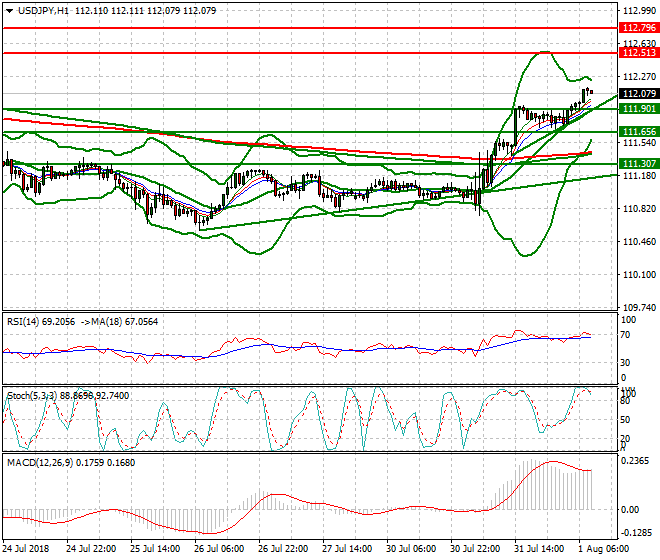Select the green 111.656 level label

[638, 132]
